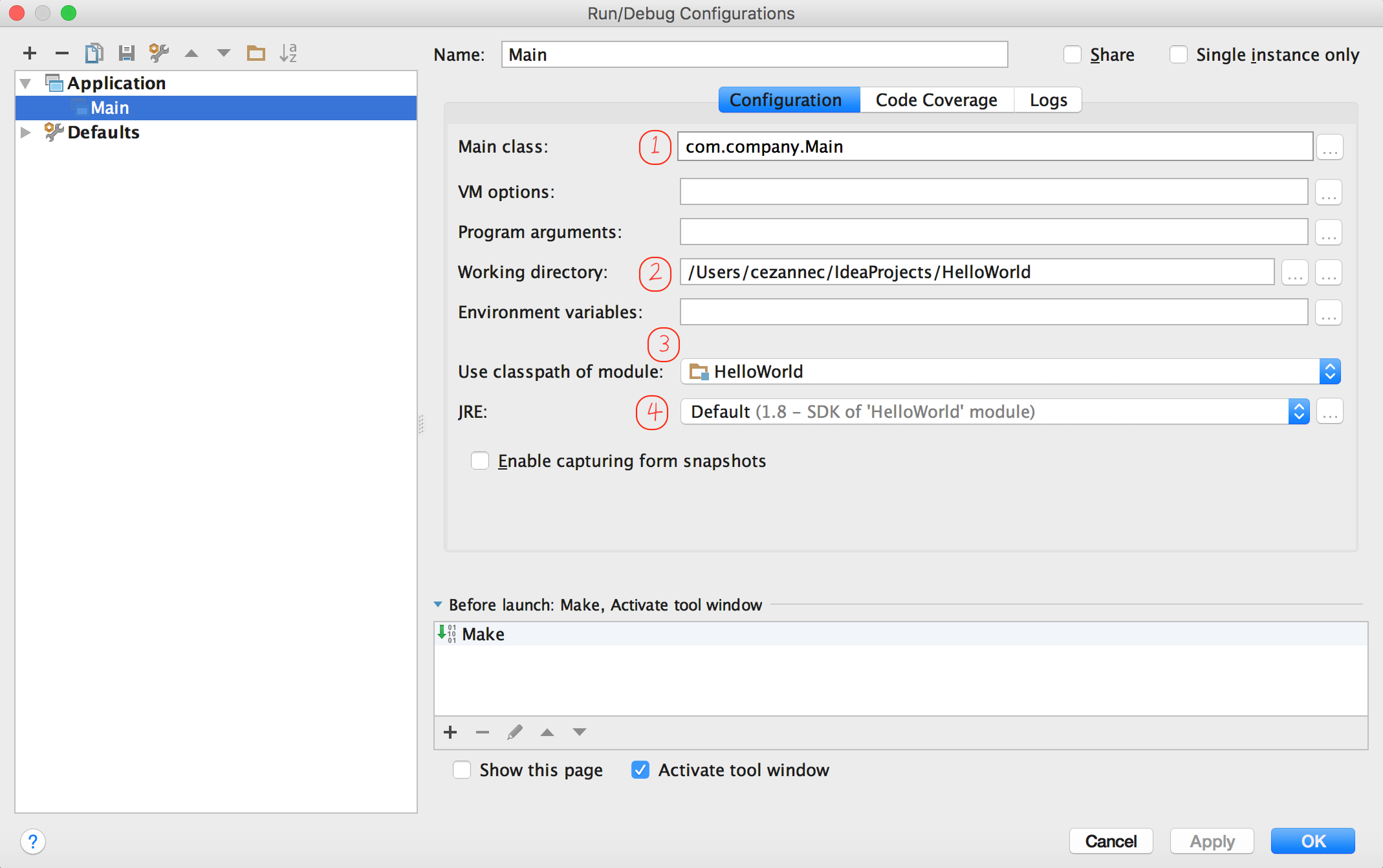
Task: Click the Apply button
Action: pyautogui.click(x=1211, y=841)
